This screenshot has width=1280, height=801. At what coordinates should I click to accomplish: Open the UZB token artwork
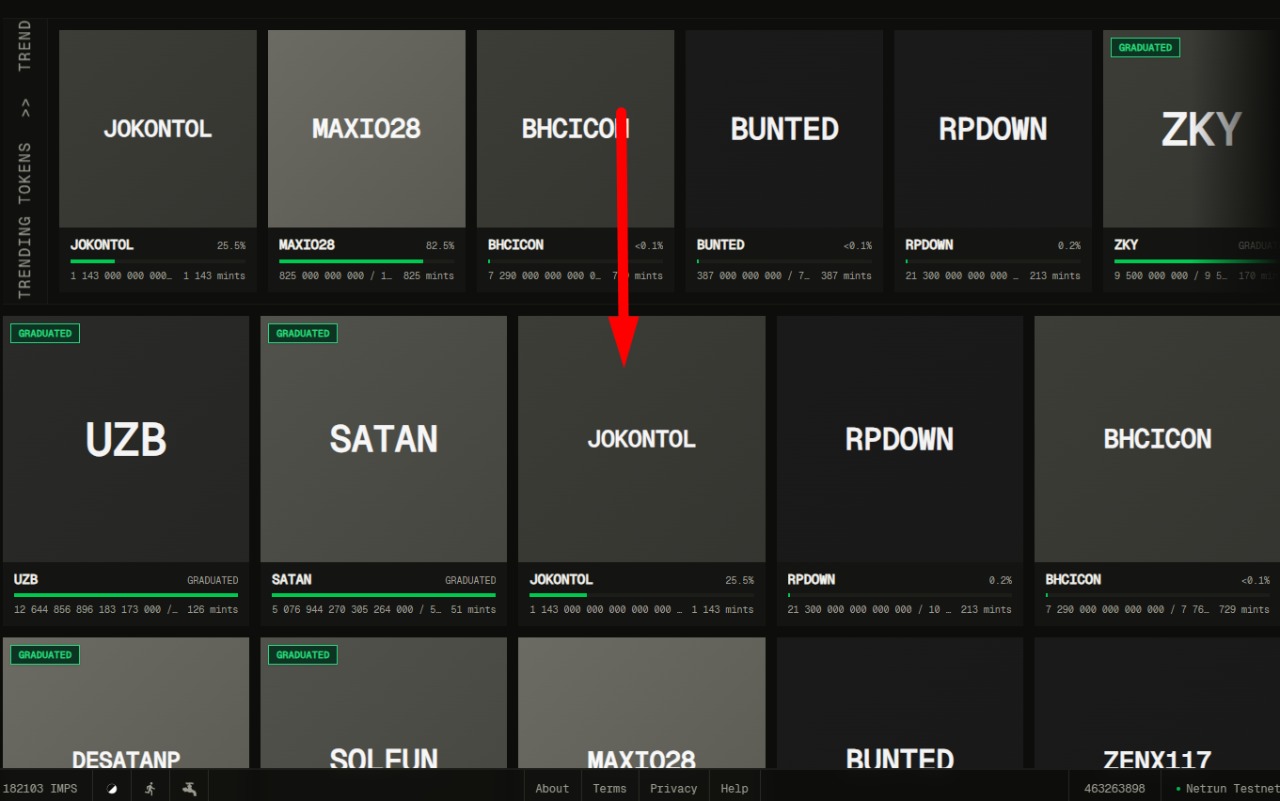point(126,439)
